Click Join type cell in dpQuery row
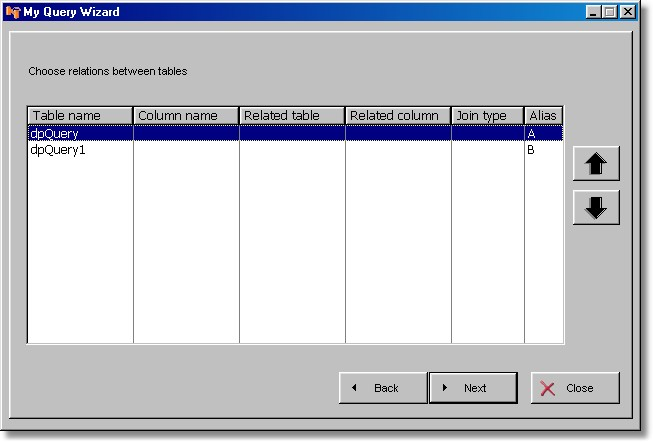The height and width of the screenshot is (443, 653). [x=488, y=133]
